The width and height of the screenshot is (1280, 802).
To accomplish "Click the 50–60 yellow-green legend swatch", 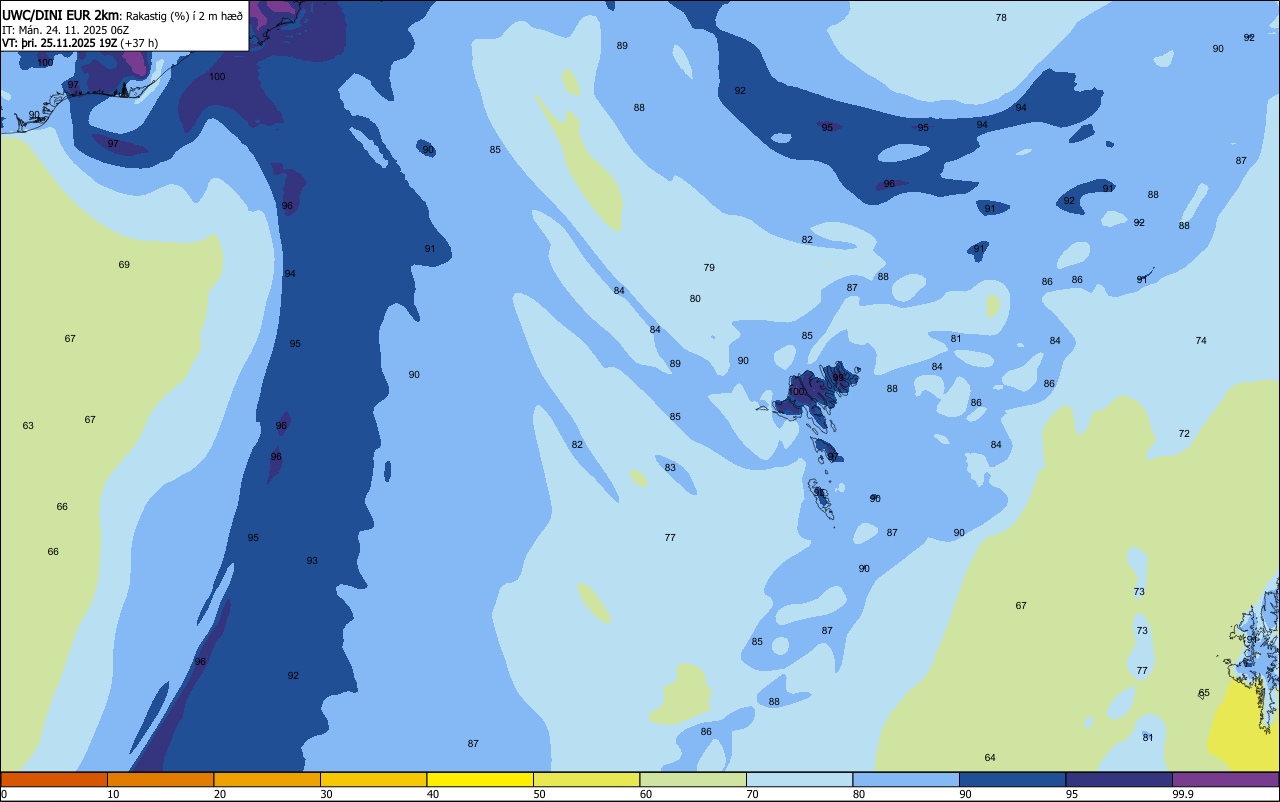I will click(586, 779).
